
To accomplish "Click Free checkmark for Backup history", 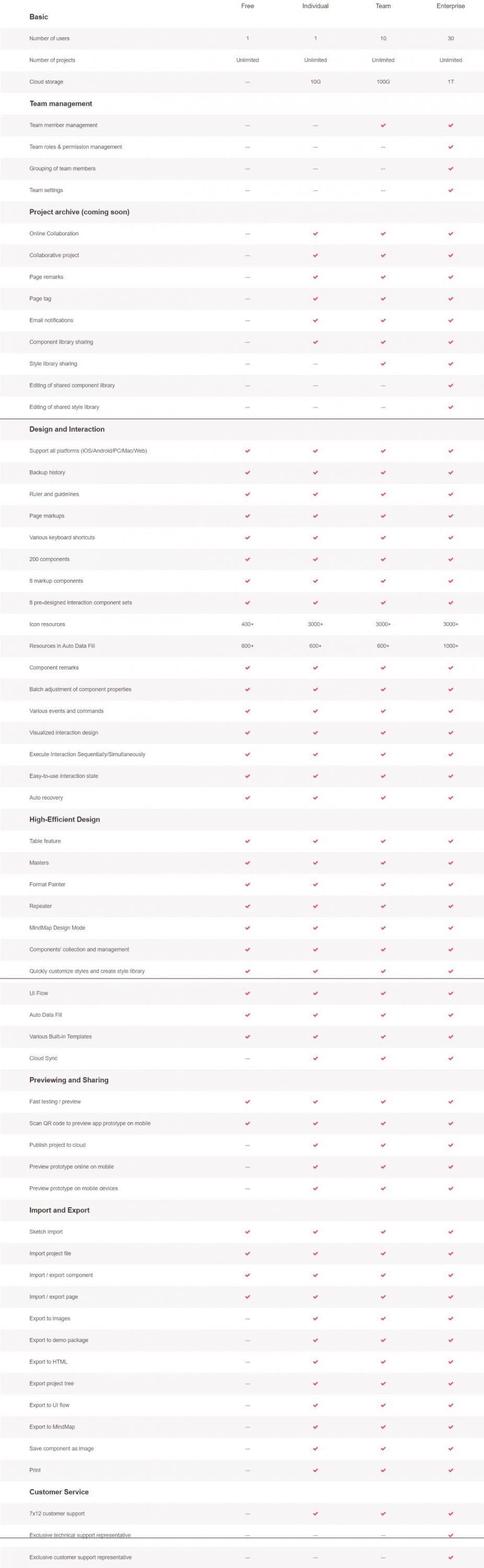I will [247, 472].
